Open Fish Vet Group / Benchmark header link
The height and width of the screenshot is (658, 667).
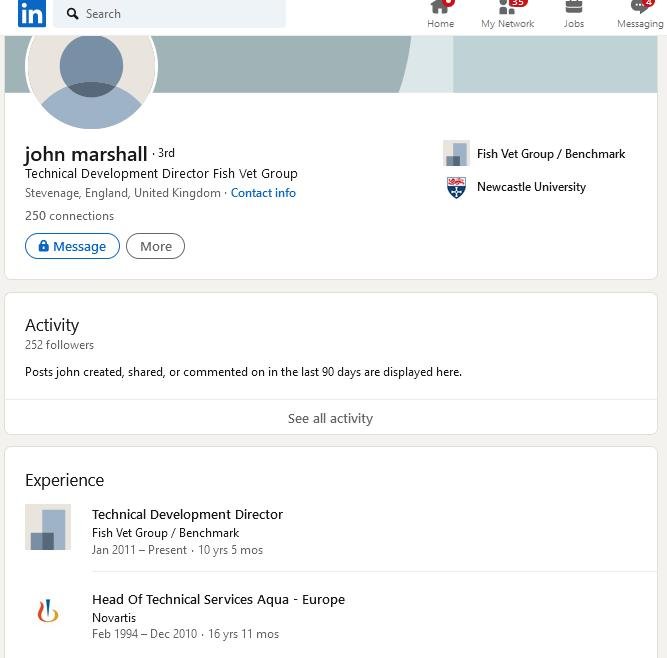551,154
